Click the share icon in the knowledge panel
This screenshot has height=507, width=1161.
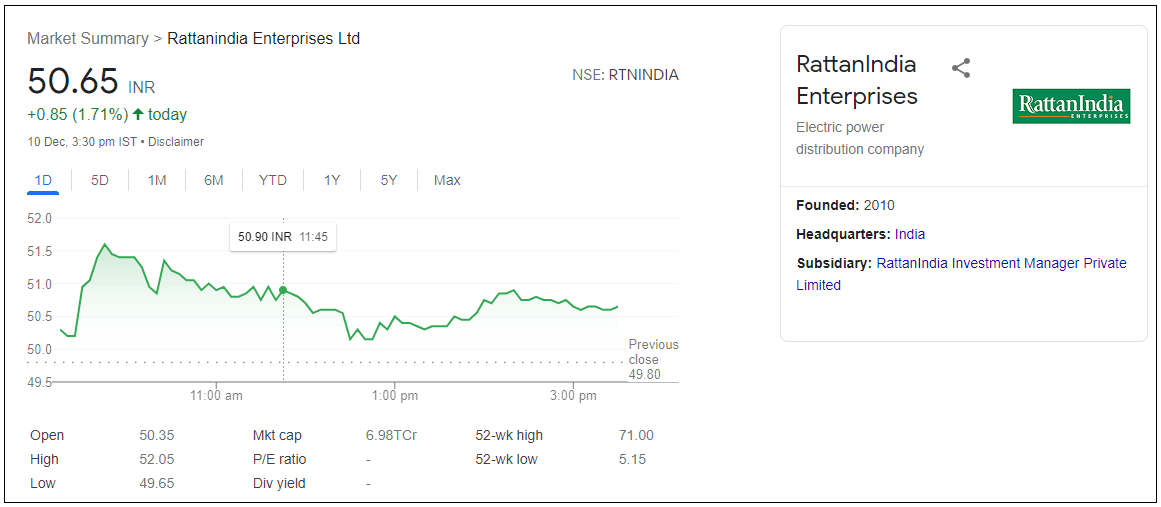[x=960, y=69]
